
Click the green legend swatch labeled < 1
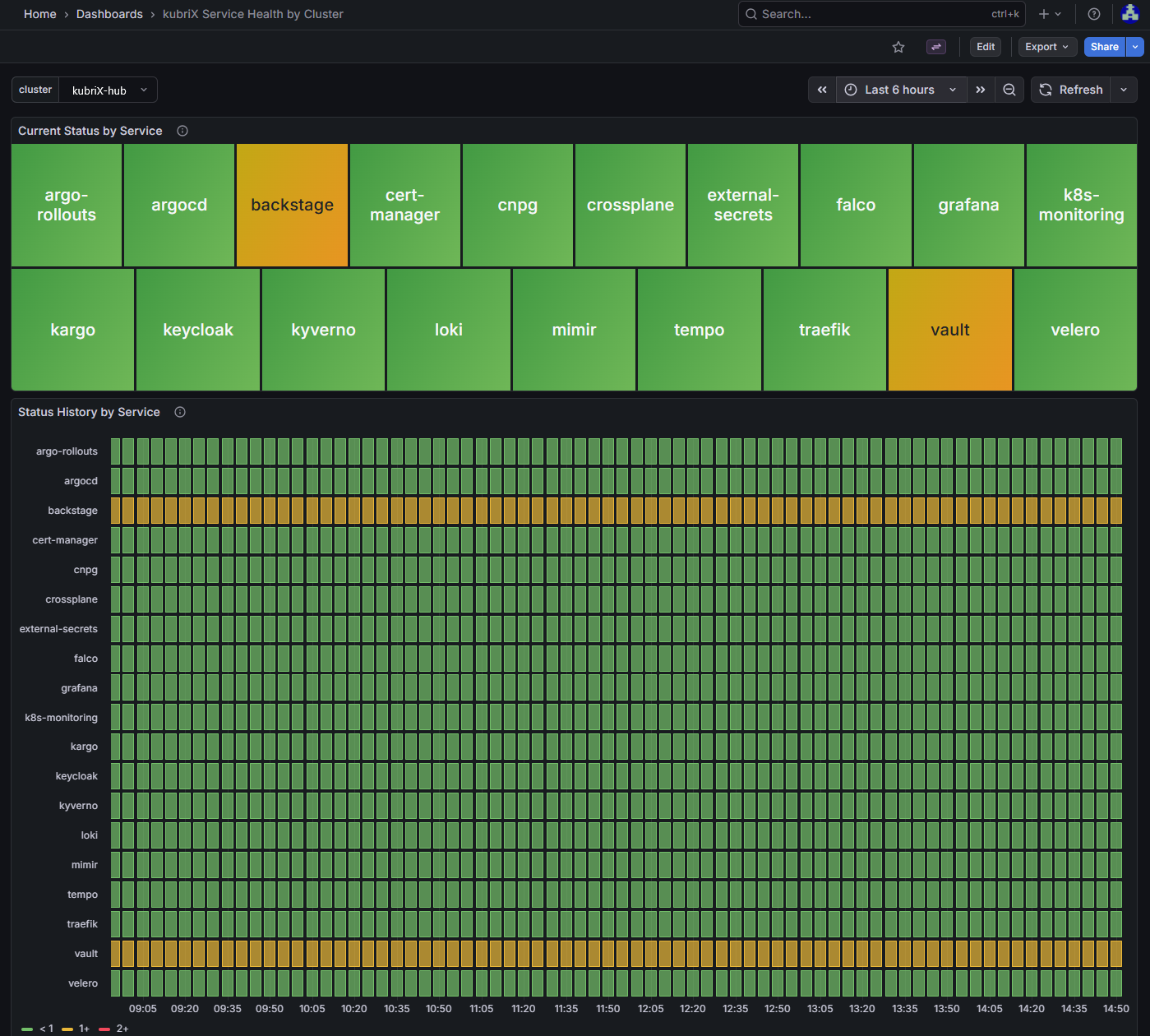pos(29,1029)
